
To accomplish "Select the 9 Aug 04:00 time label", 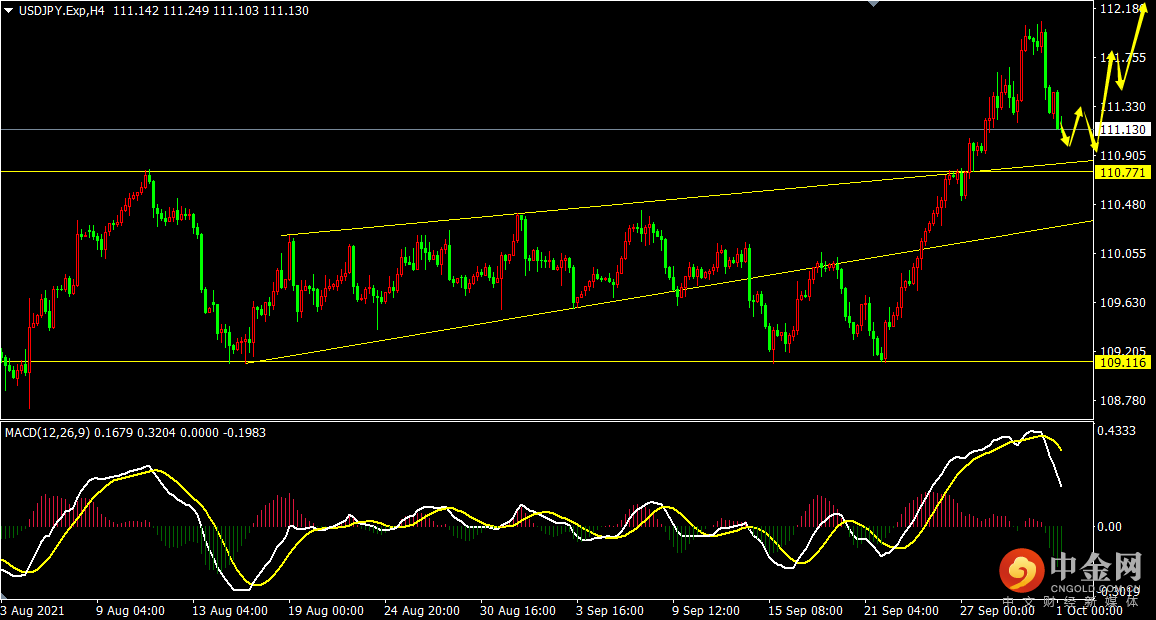I will [130, 610].
